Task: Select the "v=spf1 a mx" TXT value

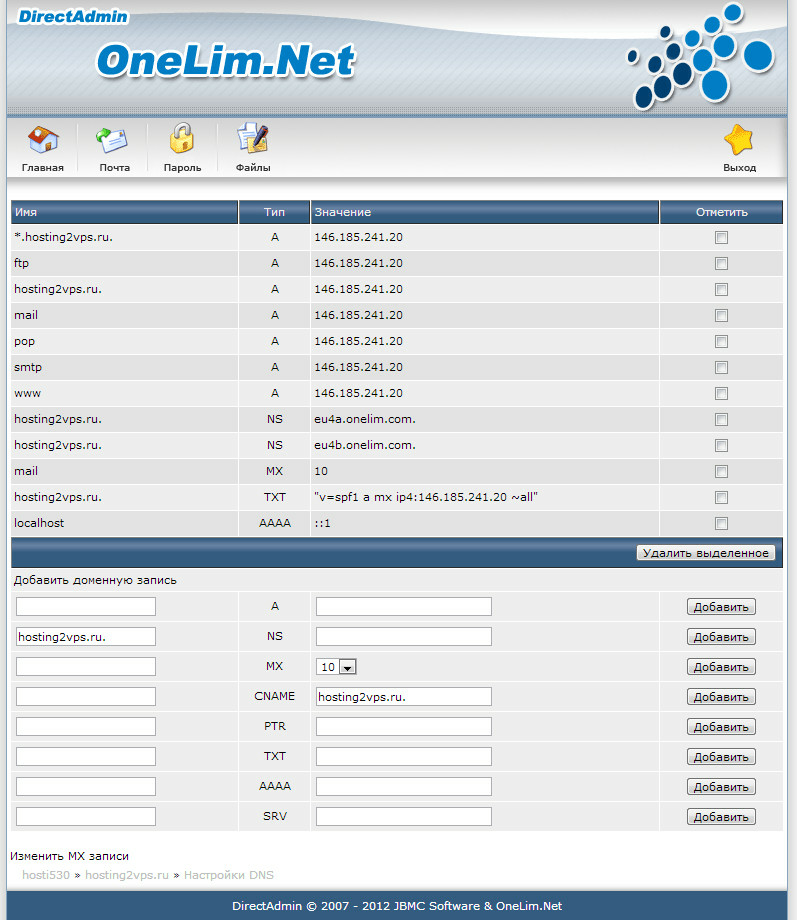Action: [x=426, y=498]
